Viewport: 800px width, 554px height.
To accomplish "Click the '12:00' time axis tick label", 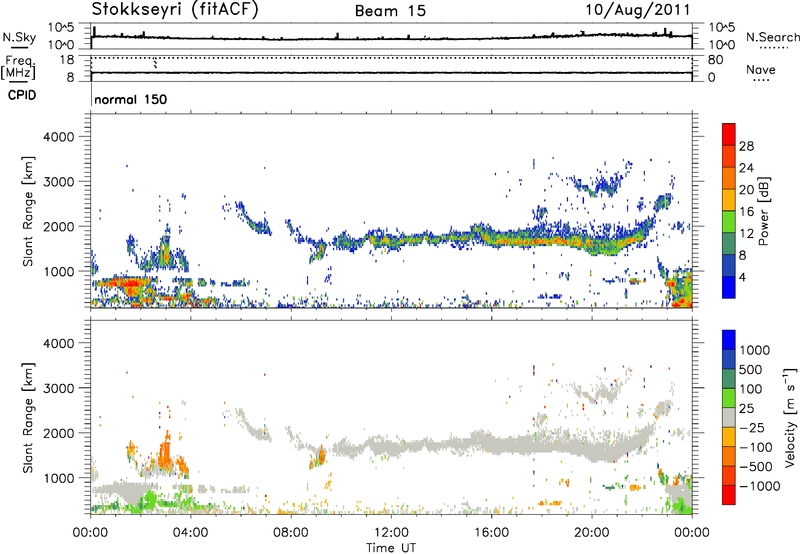I will click(391, 533).
